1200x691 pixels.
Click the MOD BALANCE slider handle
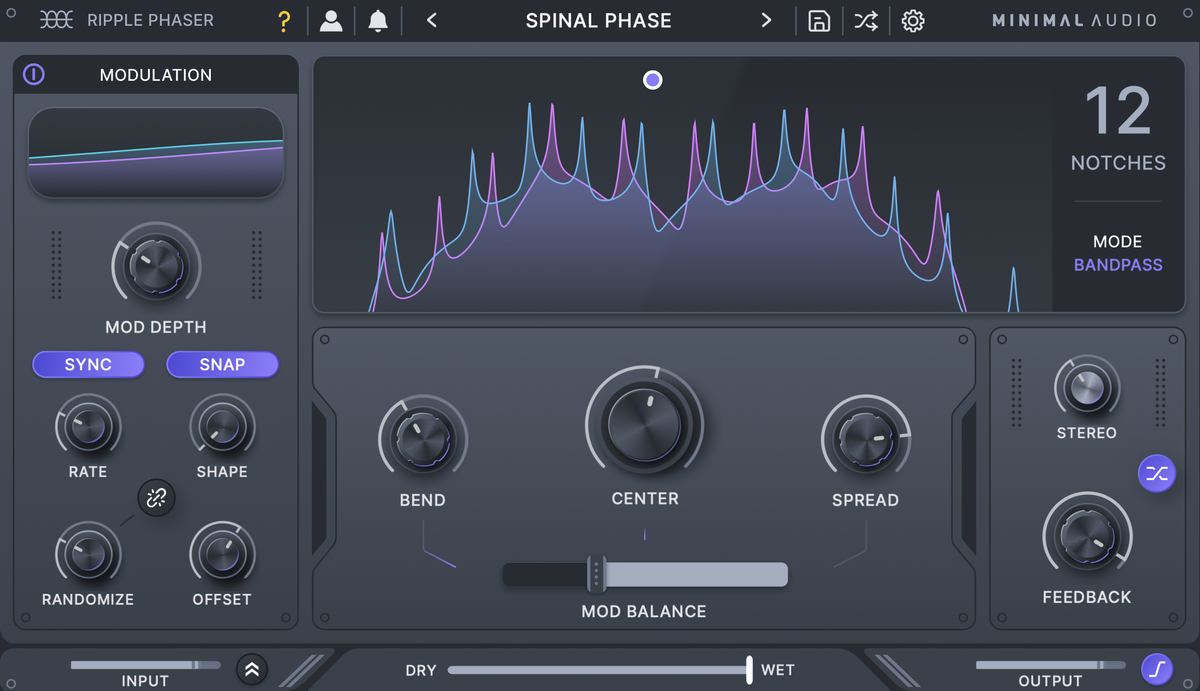tap(597, 574)
